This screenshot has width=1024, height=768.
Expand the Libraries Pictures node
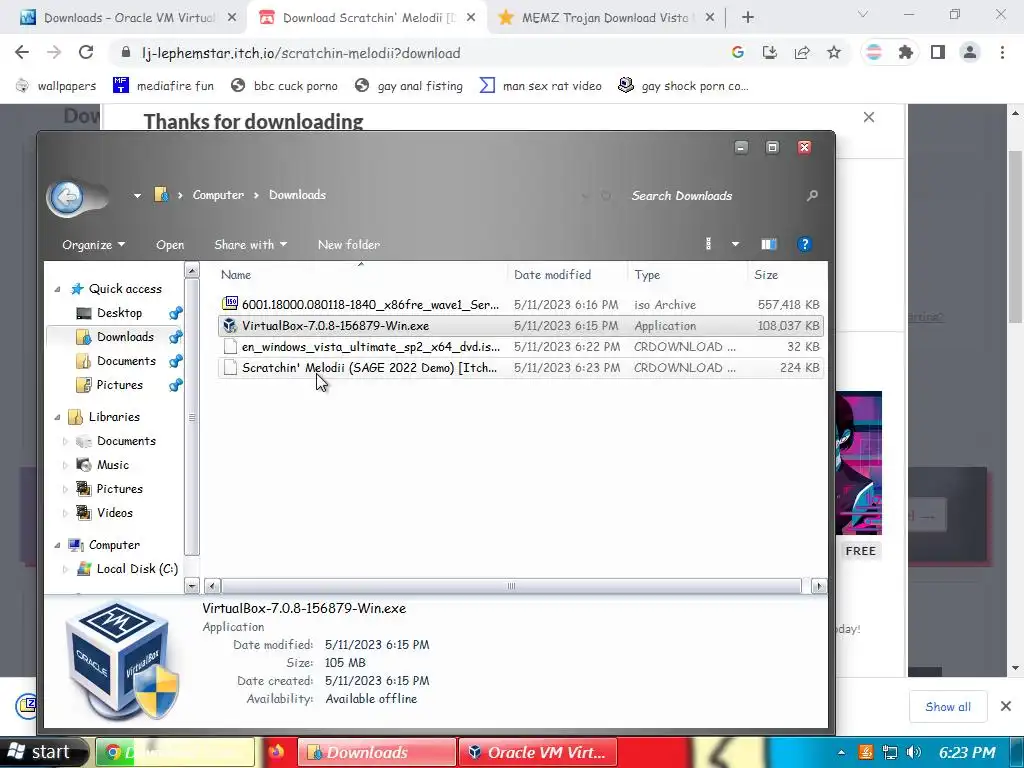(x=65, y=489)
